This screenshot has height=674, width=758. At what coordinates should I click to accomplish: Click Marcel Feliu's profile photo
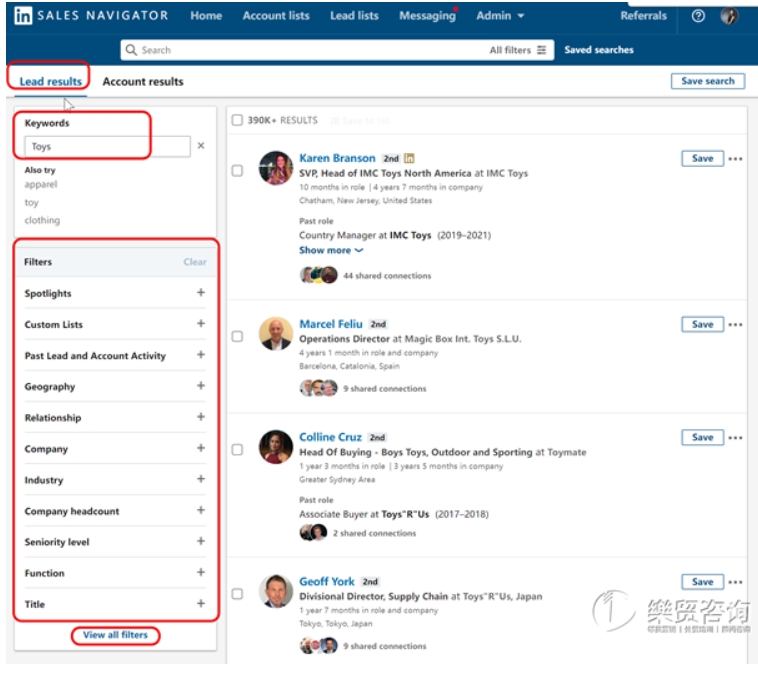276,334
